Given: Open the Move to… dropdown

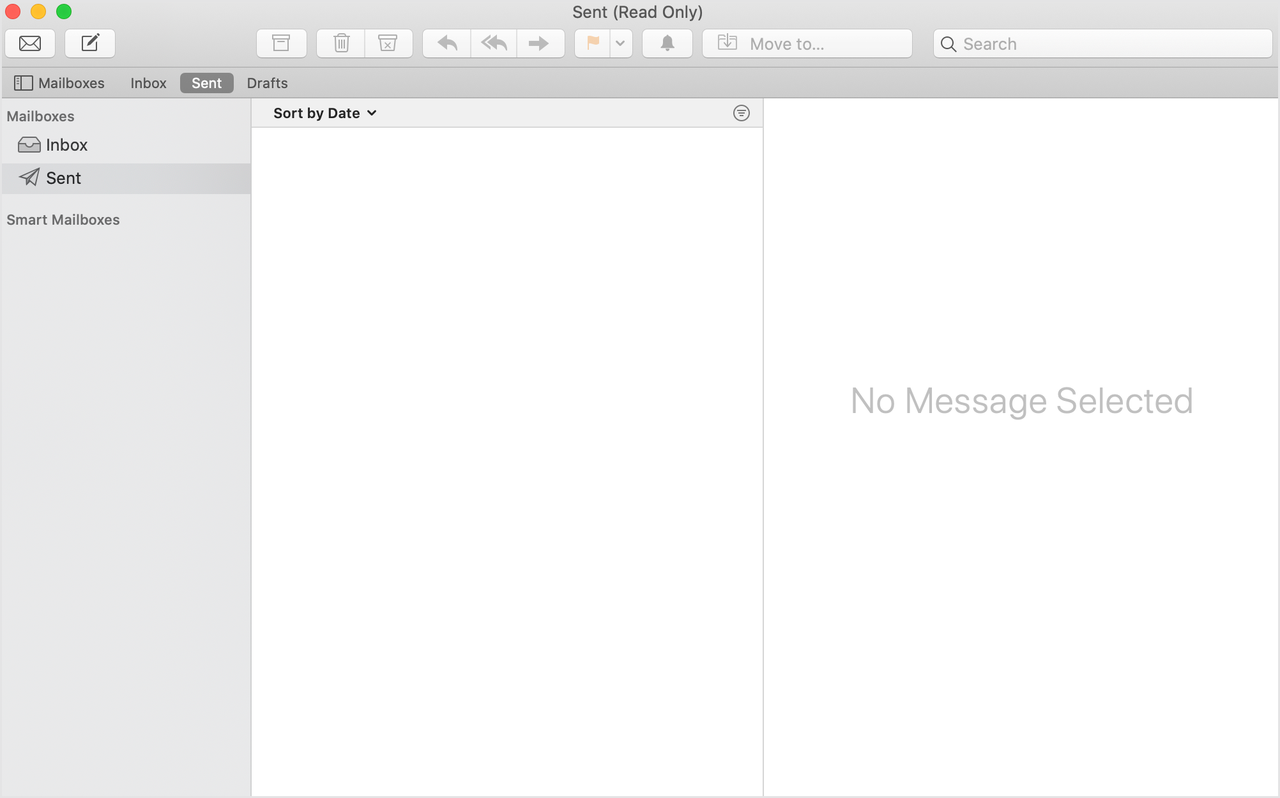Looking at the screenshot, I should point(807,43).
